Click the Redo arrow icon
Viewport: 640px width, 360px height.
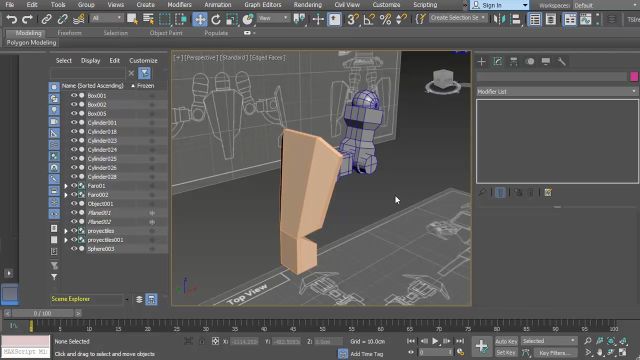tap(27, 19)
